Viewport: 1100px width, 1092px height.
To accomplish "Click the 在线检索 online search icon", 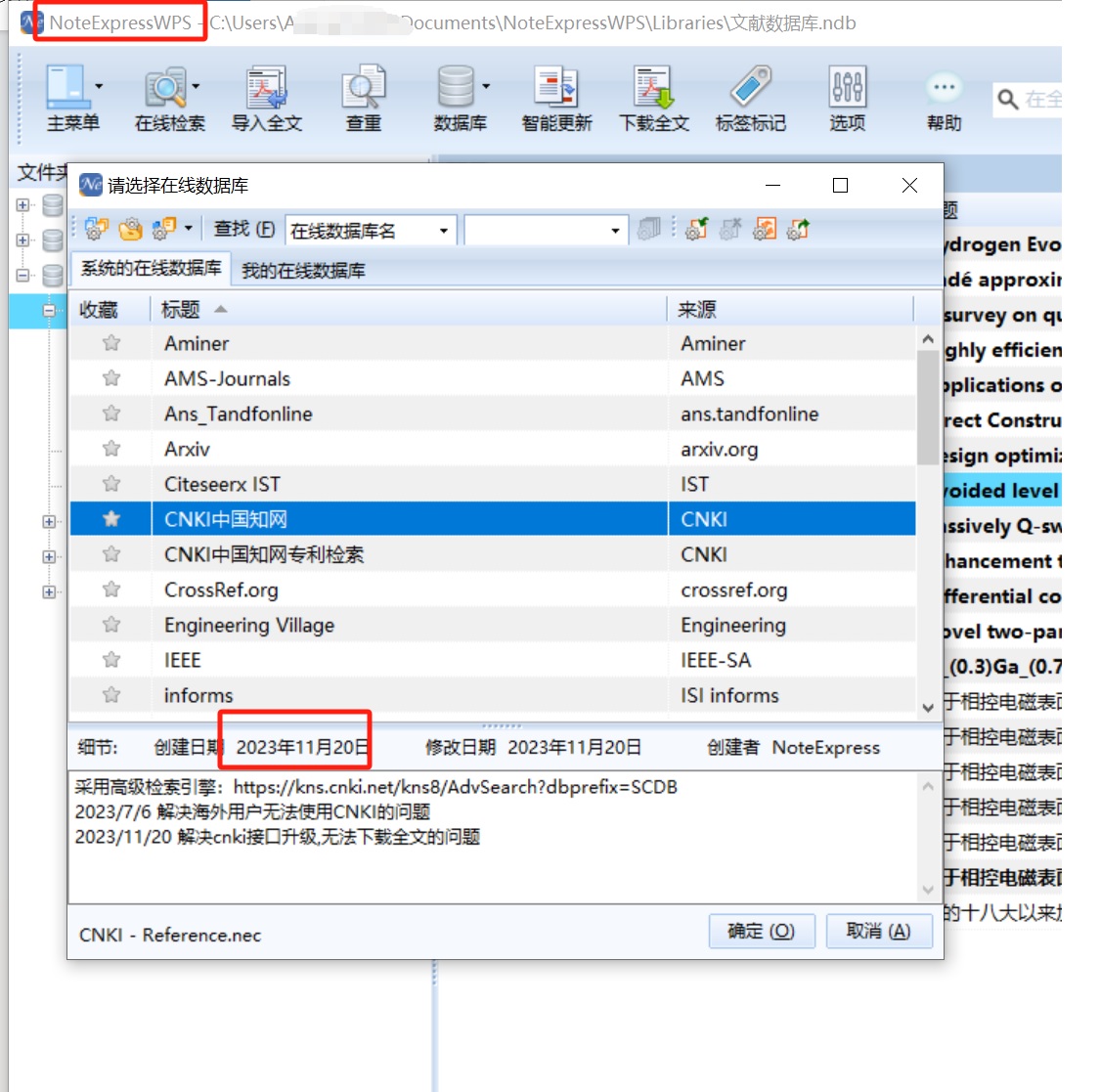I will click(x=165, y=86).
